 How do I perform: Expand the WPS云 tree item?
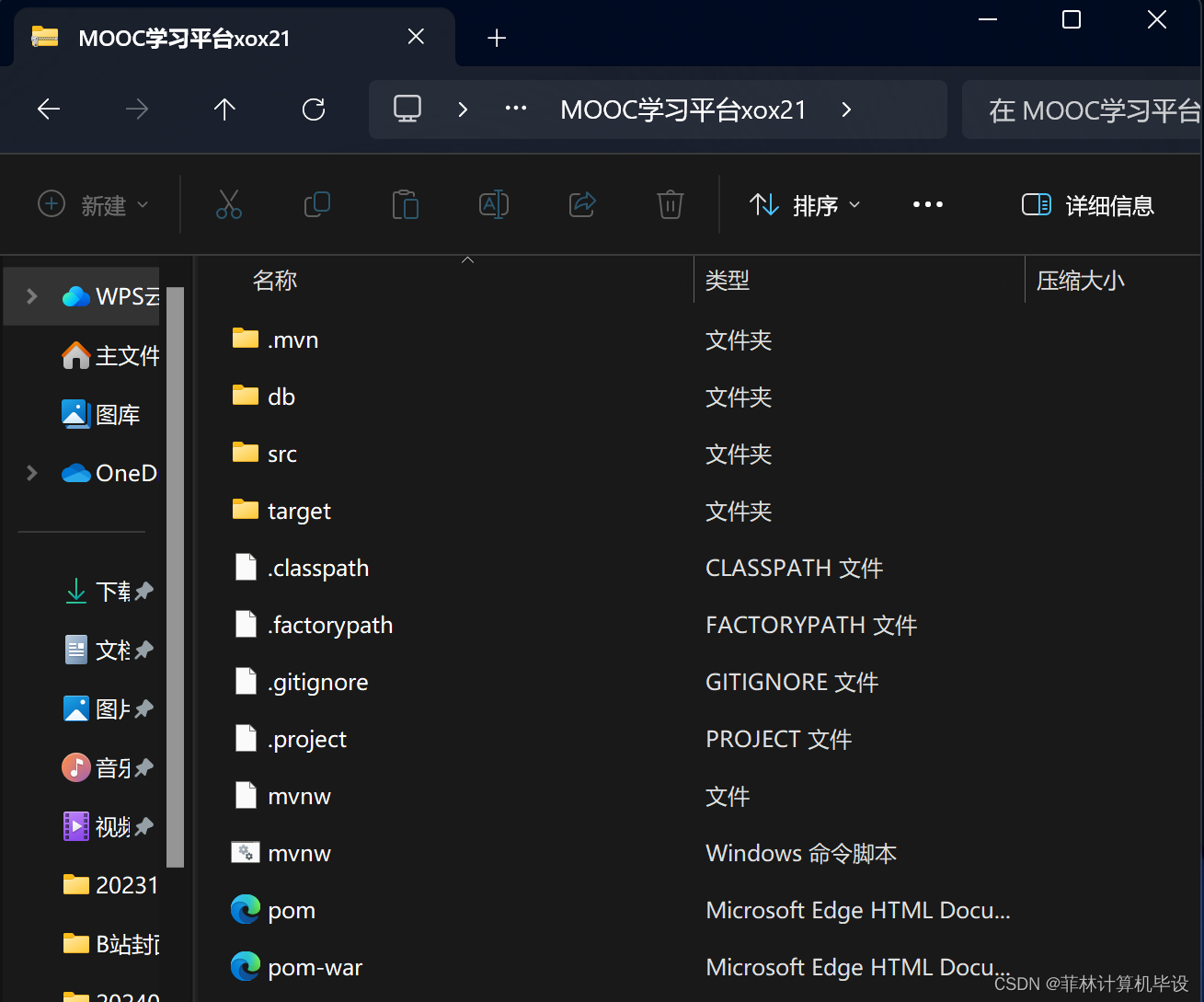tap(31, 296)
